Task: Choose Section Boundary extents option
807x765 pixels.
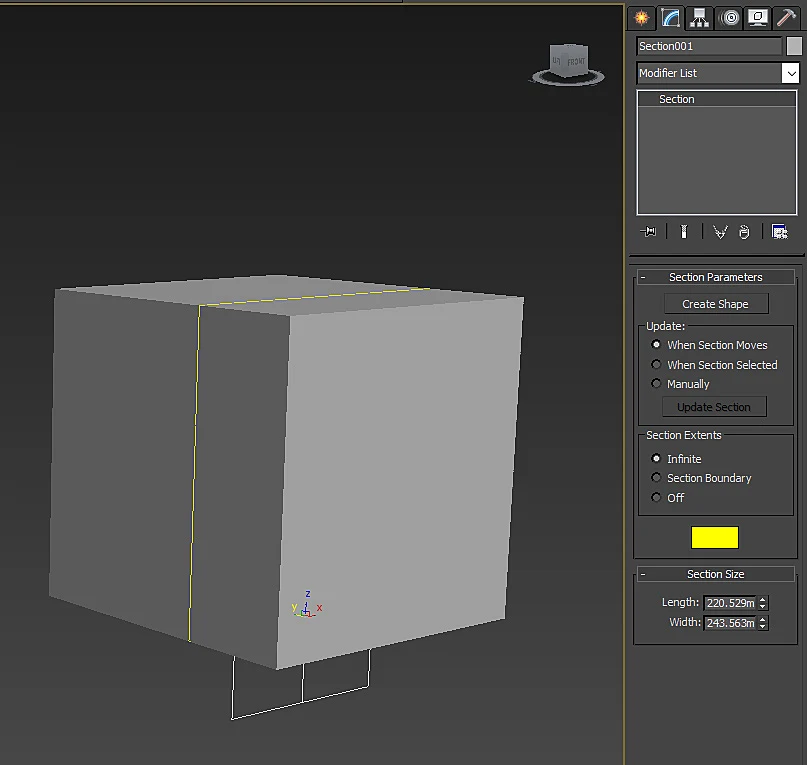Action: point(656,478)
